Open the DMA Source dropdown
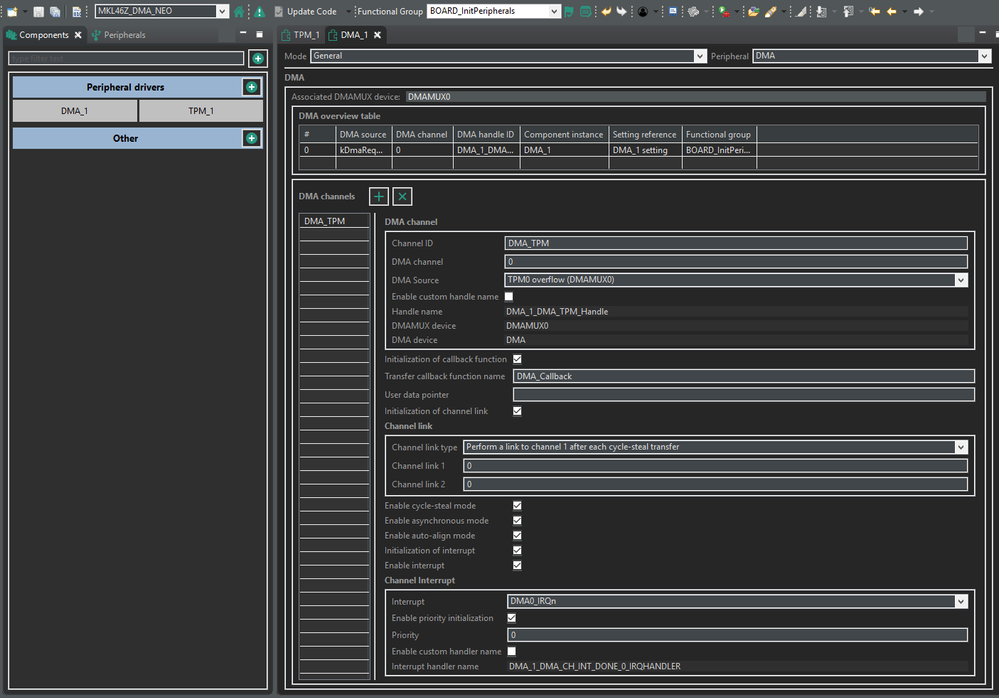Screen dimensions: 999x698 pyautogui.click(x=960, y=281)
